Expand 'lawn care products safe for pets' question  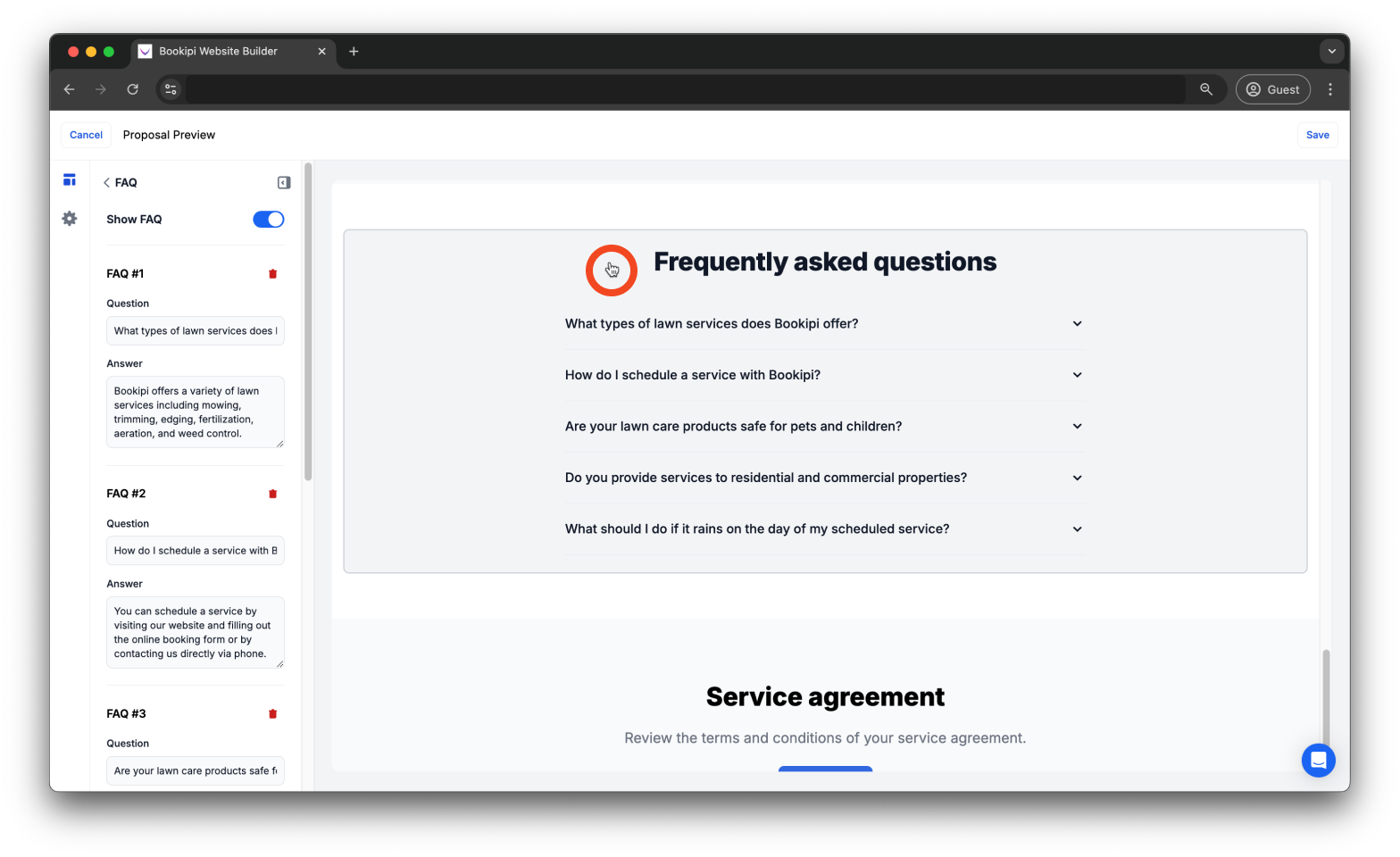825,427
